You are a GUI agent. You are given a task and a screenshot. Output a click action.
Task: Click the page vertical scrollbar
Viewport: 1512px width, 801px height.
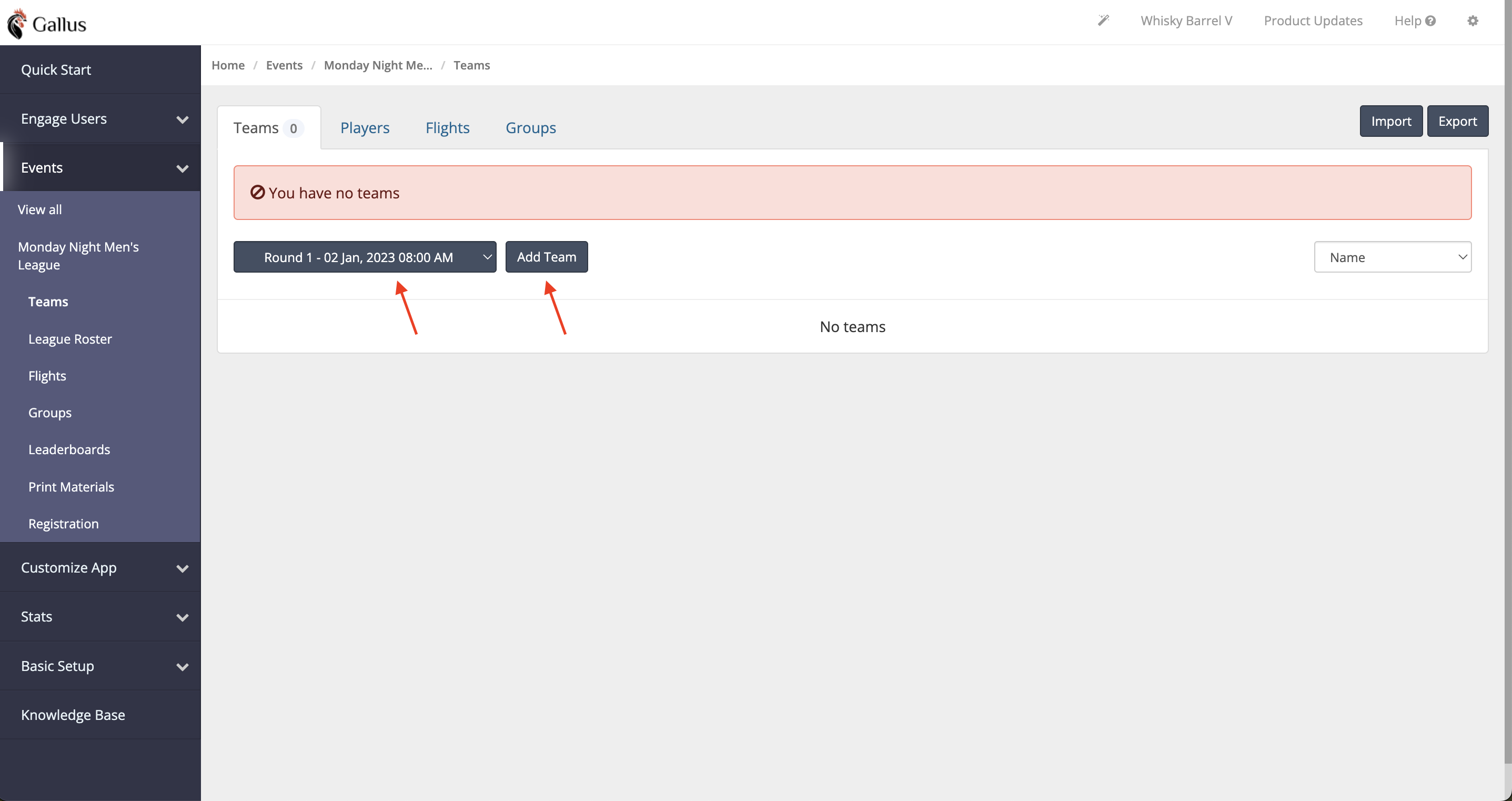tap(1507, 382)
